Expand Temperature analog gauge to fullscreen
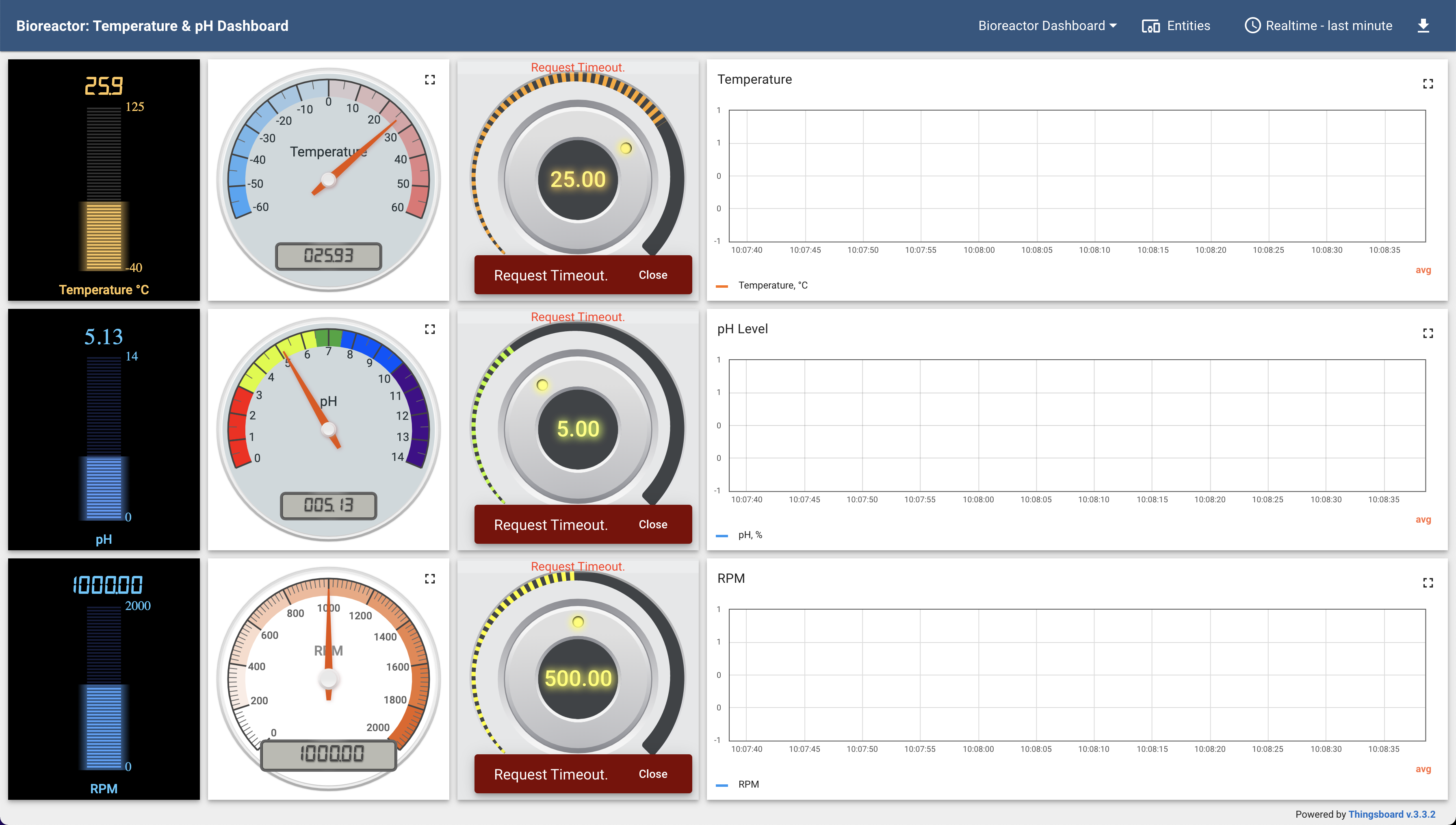 pos(430,79)
